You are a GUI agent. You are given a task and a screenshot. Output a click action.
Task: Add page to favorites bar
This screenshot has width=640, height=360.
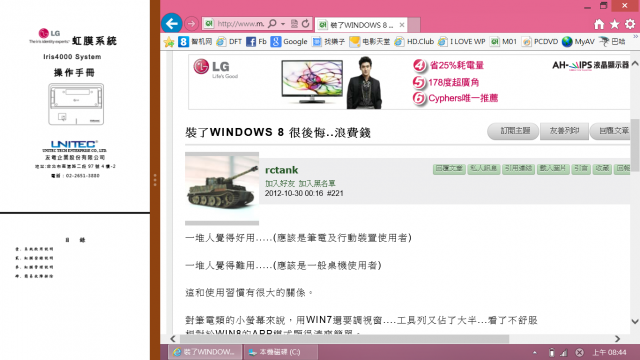pyautogui.click(x=169, y=42)
